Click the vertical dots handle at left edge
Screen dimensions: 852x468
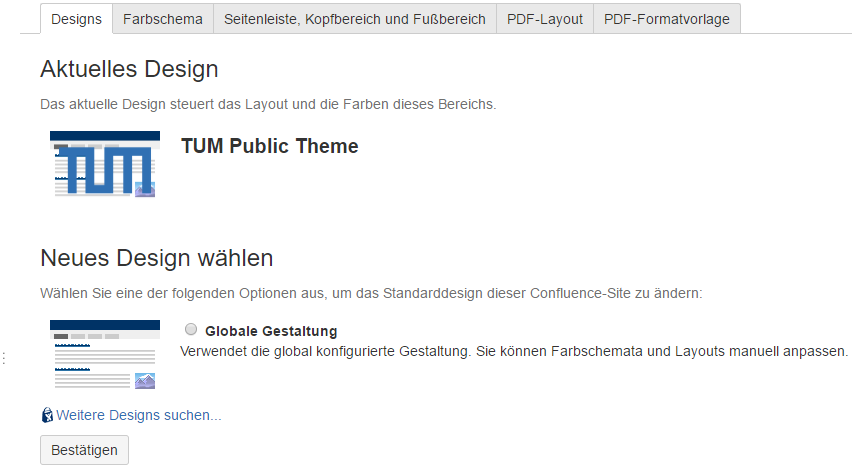click(5, 358)
